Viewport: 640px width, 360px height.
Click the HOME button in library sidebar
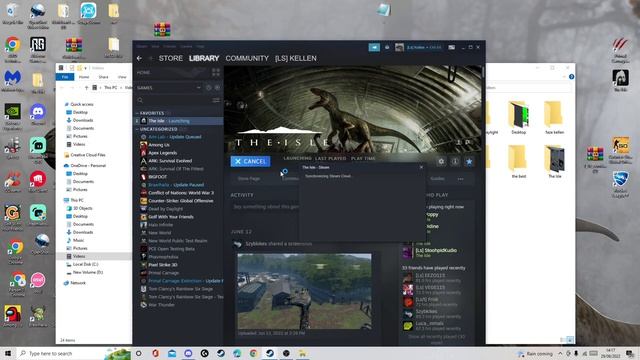(x=143, y=73)
